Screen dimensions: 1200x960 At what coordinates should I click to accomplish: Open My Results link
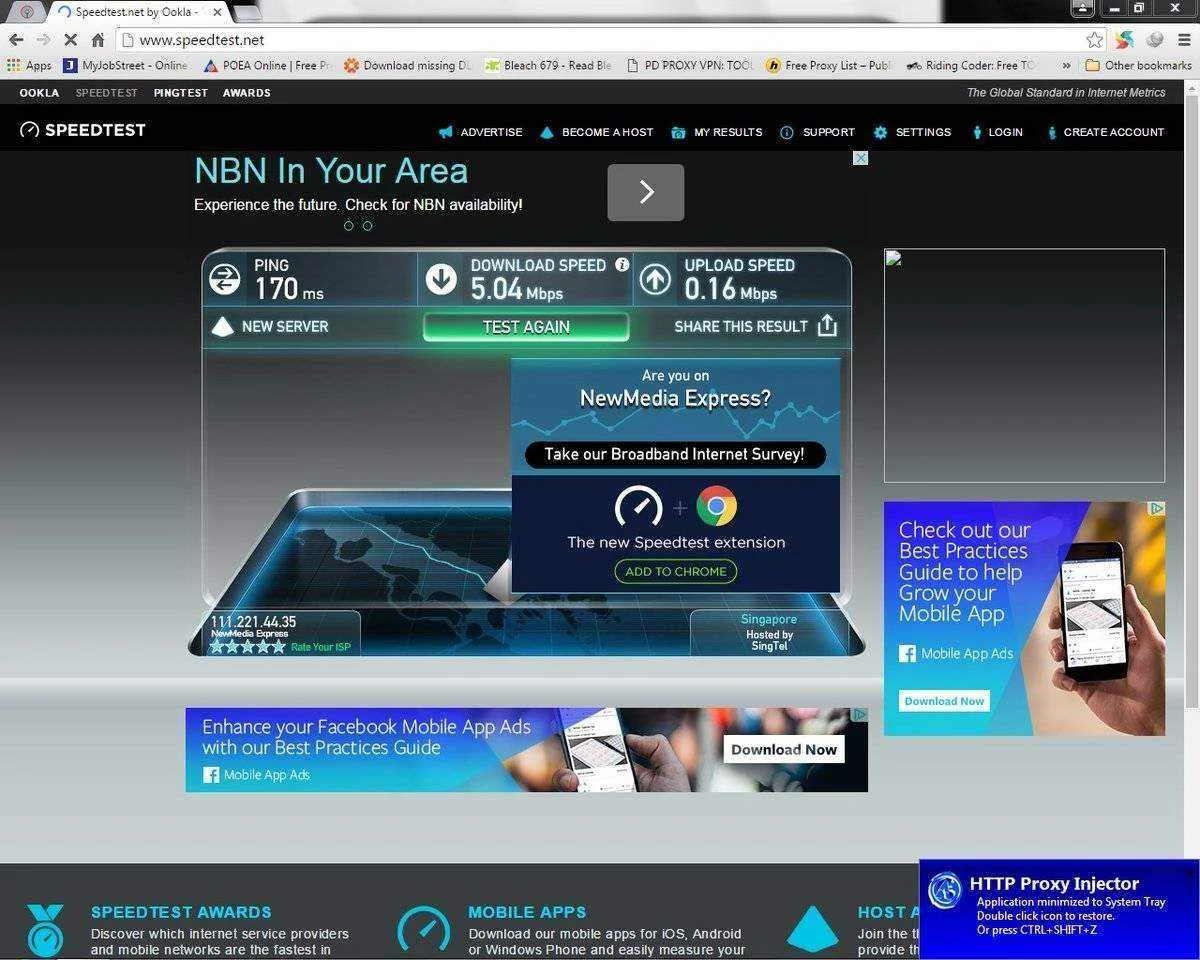coord(717,132)
